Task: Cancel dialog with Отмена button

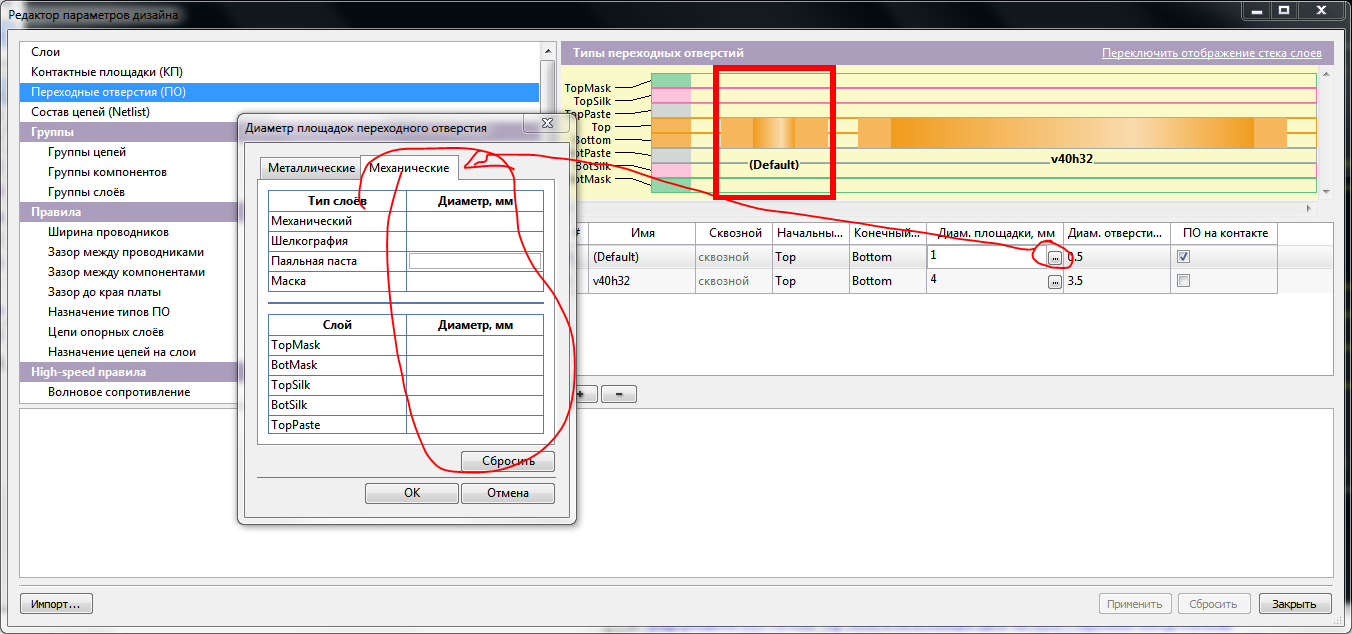Action: [507, 493]
